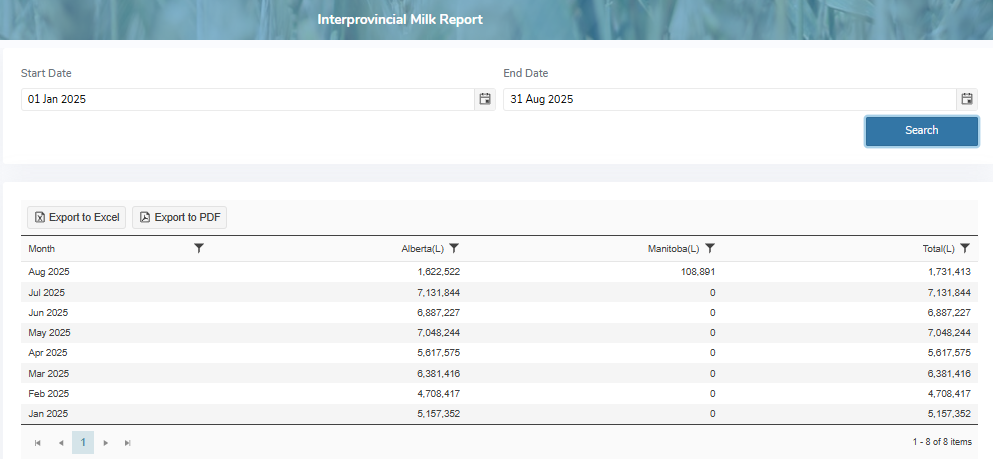
Task: Export the report to PDF
Action: [180, 217]
